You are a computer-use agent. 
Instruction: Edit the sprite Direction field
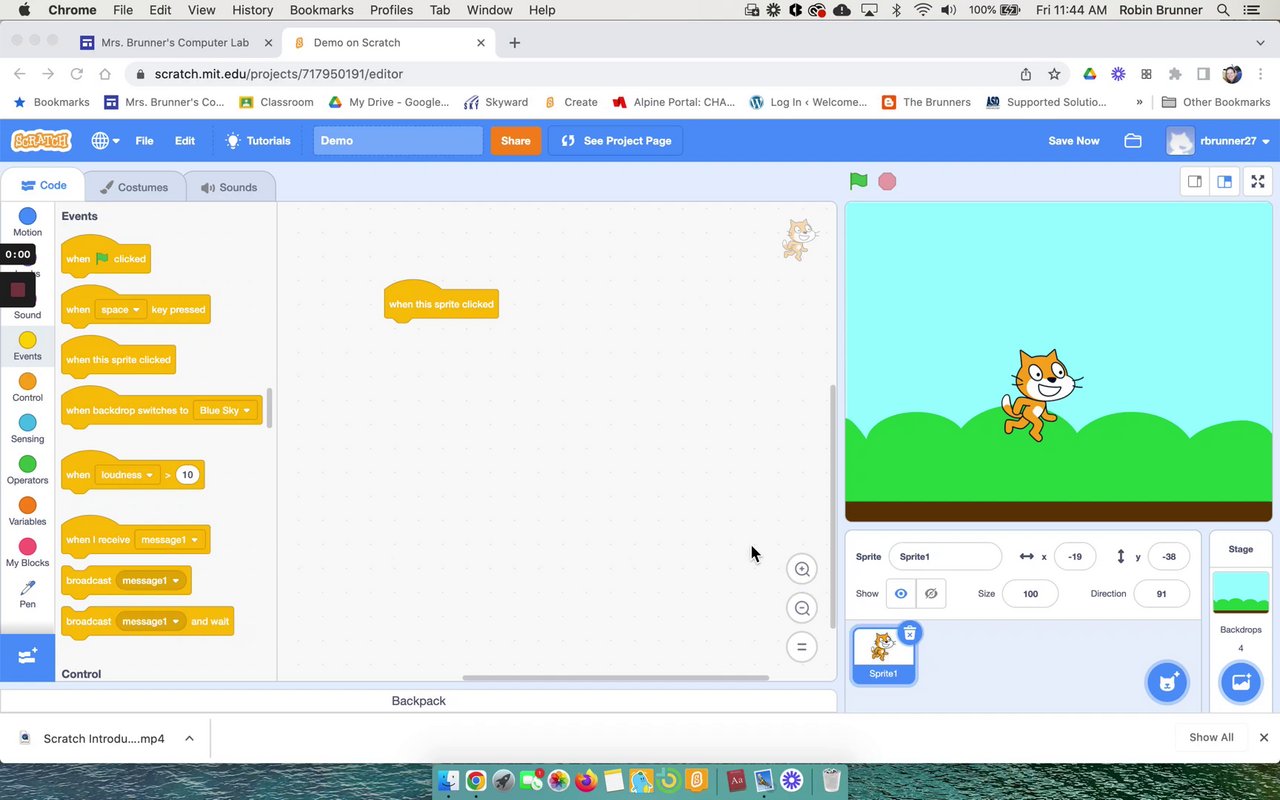(x=1161, y=594)
